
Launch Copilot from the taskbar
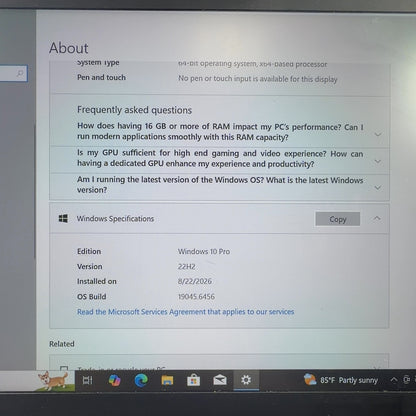115,380
